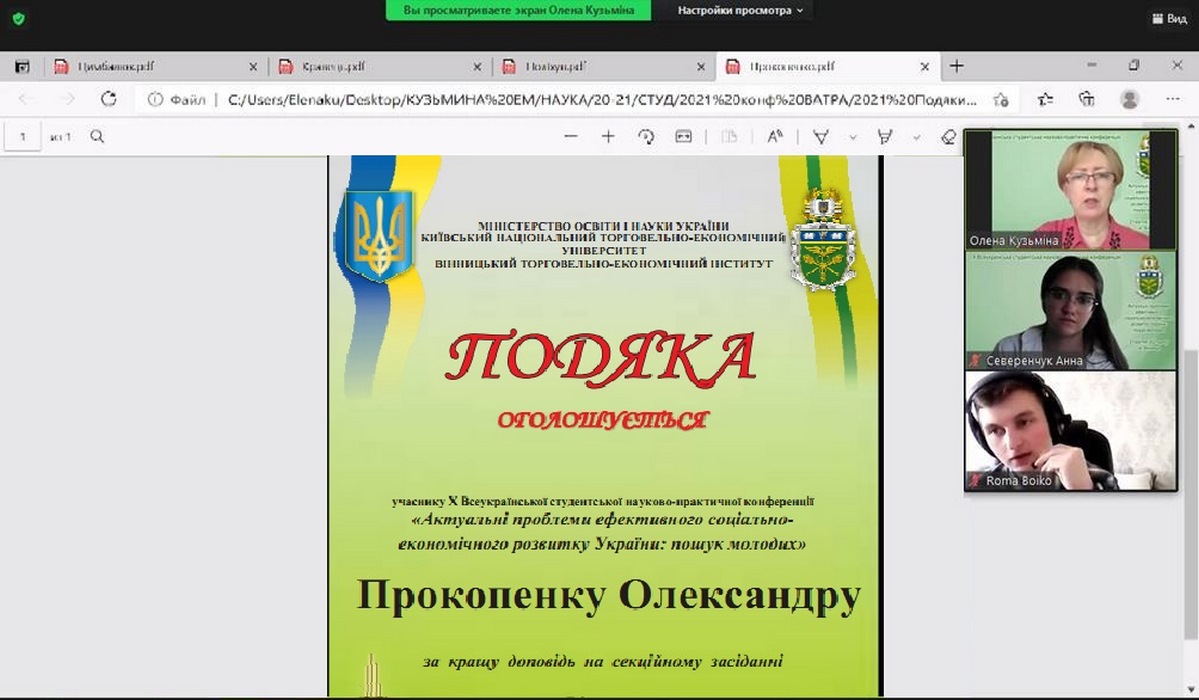1199x700 pixels.
Task: Refresh the browser page
Action: pos(109,99)
